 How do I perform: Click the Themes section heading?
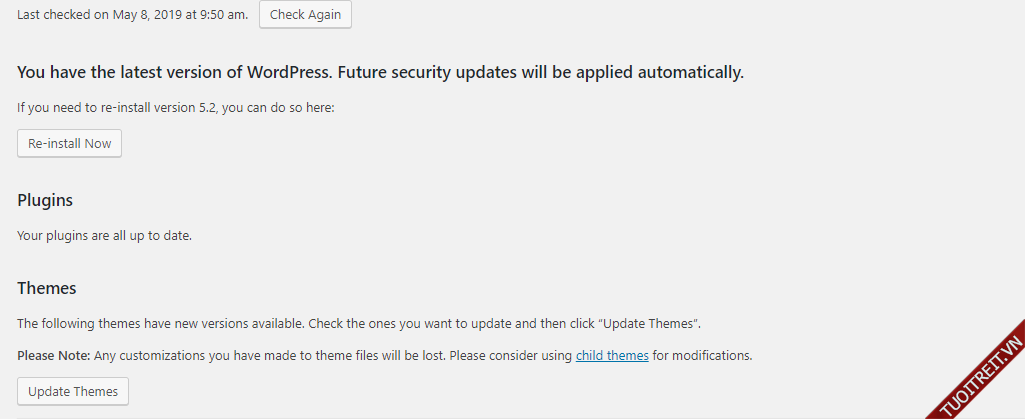click(x=47, y=288)
